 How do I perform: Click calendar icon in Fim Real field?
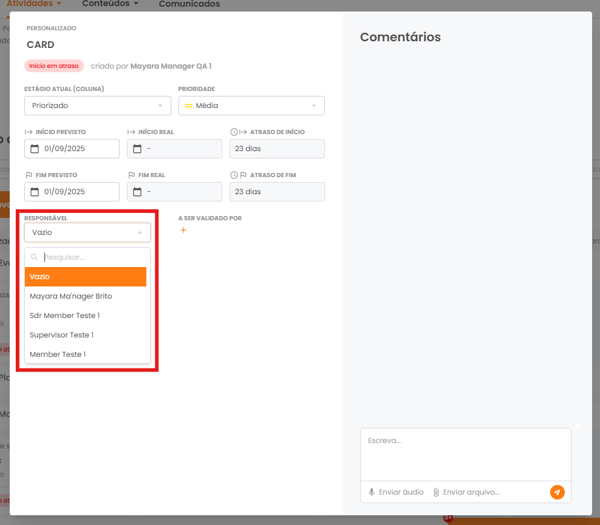[x=137, y=192]
